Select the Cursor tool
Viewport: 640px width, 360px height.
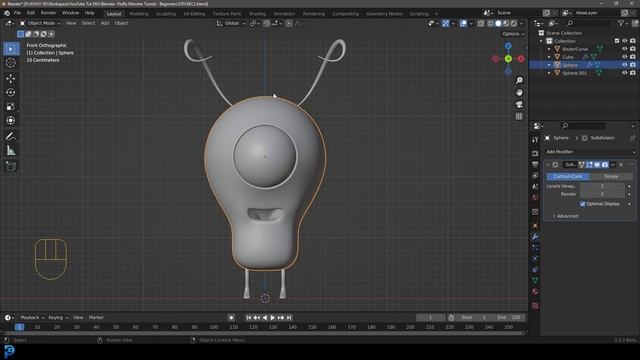pyautogui.click(x=11, y=63)
